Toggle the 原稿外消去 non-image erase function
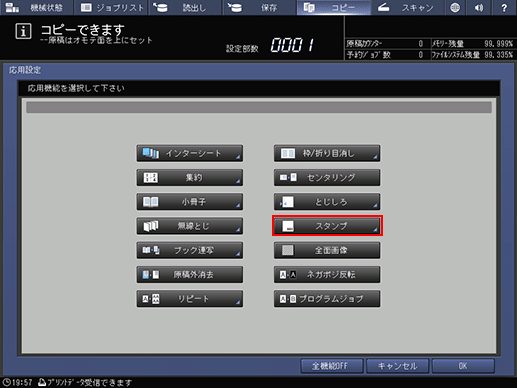The height and width of the screenshot is (388, 517). pos(189,274)
